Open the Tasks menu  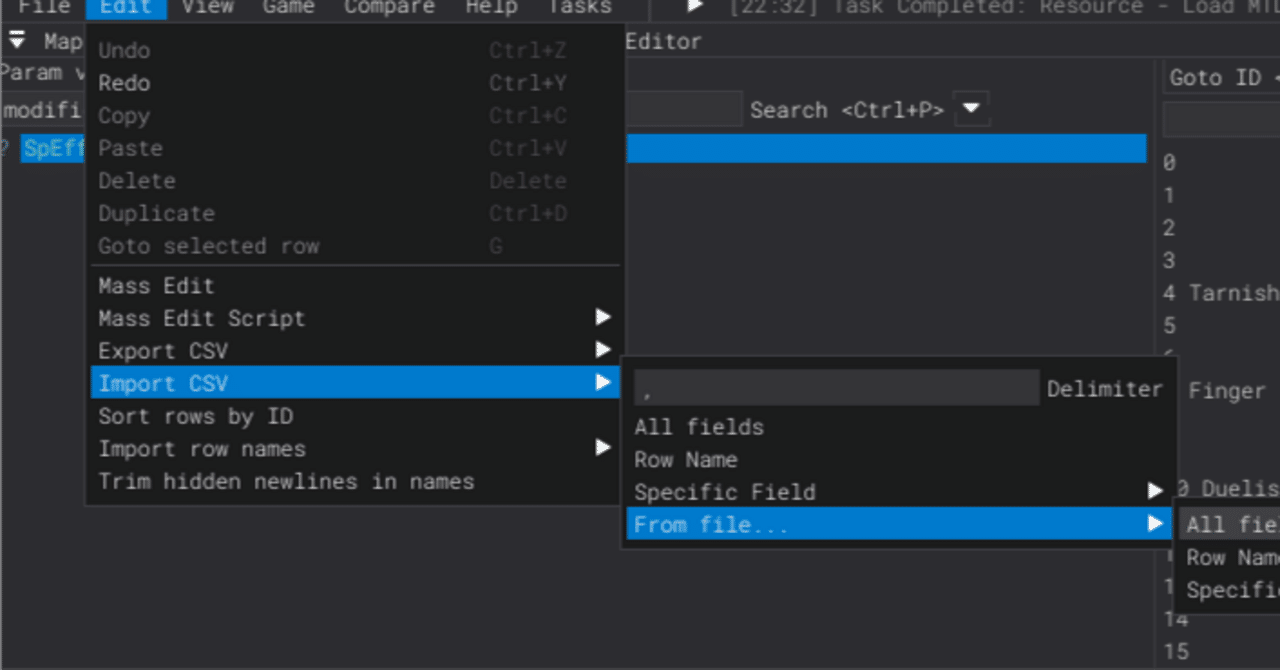pos(578,9)
